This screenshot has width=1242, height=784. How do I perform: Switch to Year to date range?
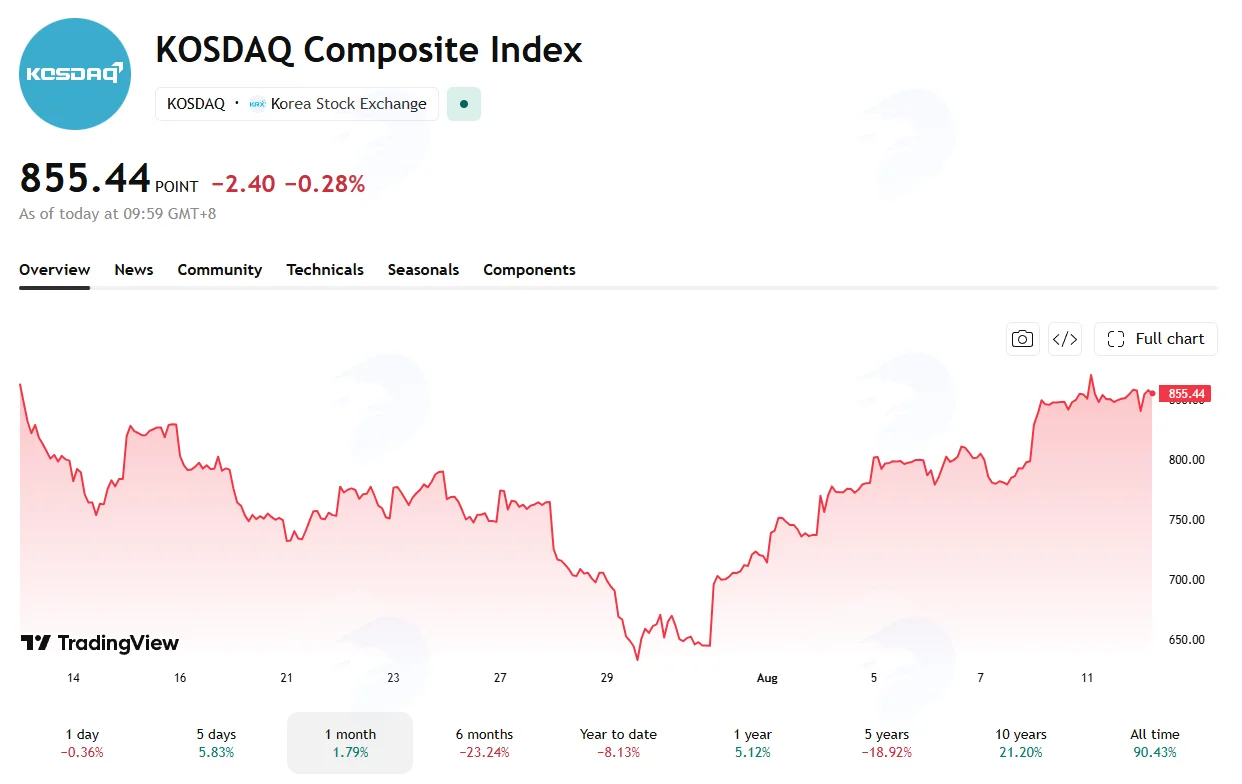tap(618, 743)
